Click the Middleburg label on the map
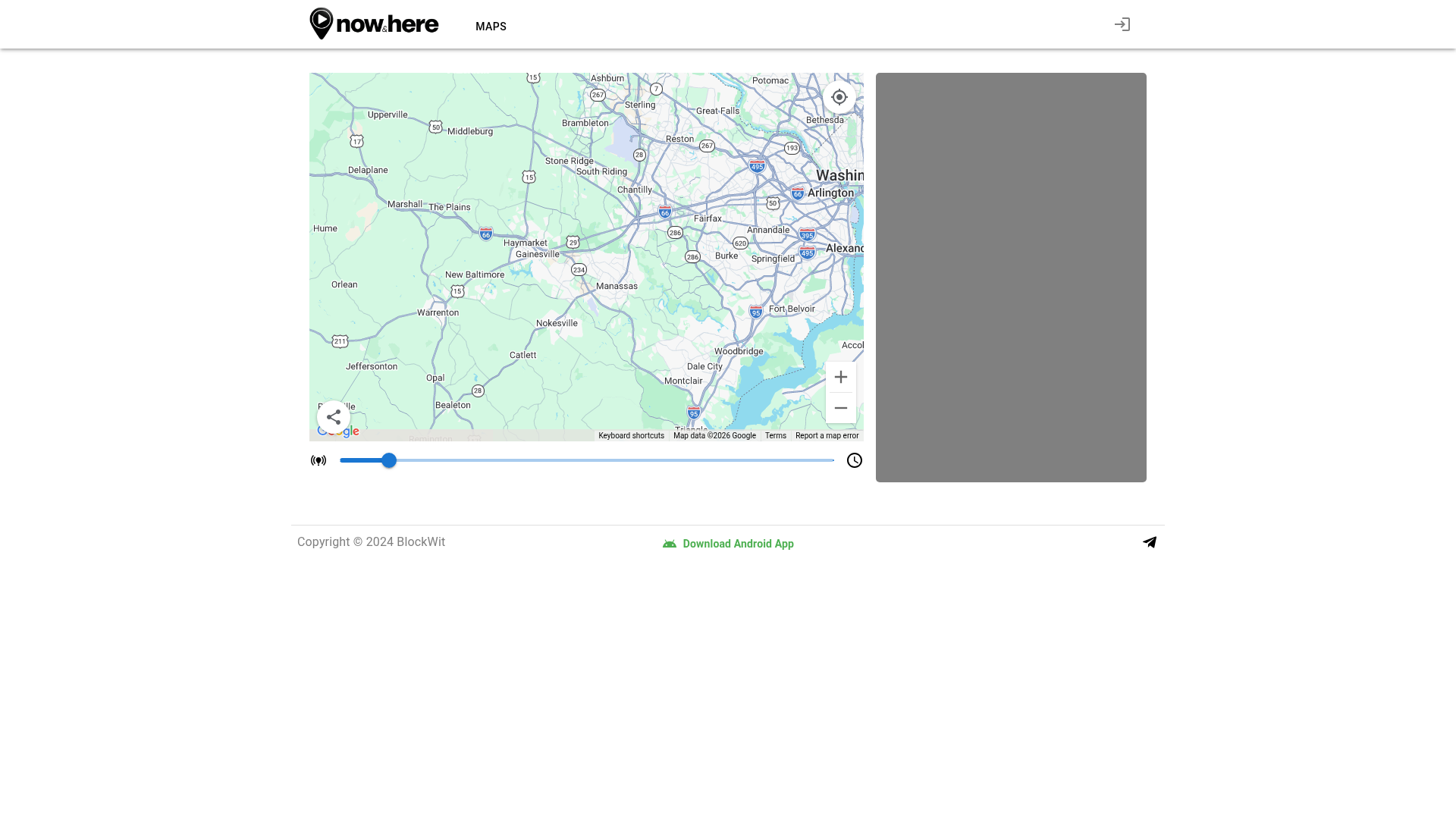Image resolution: width=1456 pixels, height=819 pixels. pos(470,131)
